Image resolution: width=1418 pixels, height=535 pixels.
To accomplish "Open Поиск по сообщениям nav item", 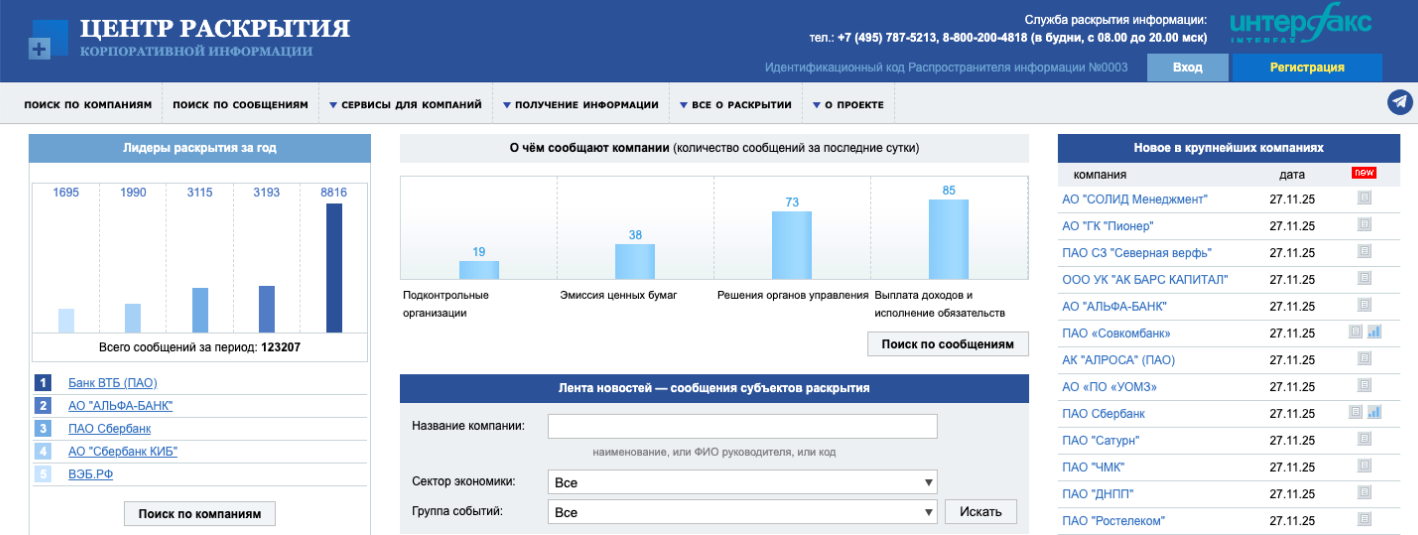I will coord(240,104).
